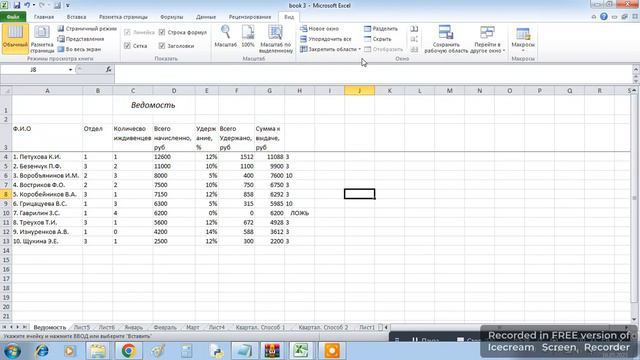Click the view side by side icon
640x360 pixels.
(414, 29)
